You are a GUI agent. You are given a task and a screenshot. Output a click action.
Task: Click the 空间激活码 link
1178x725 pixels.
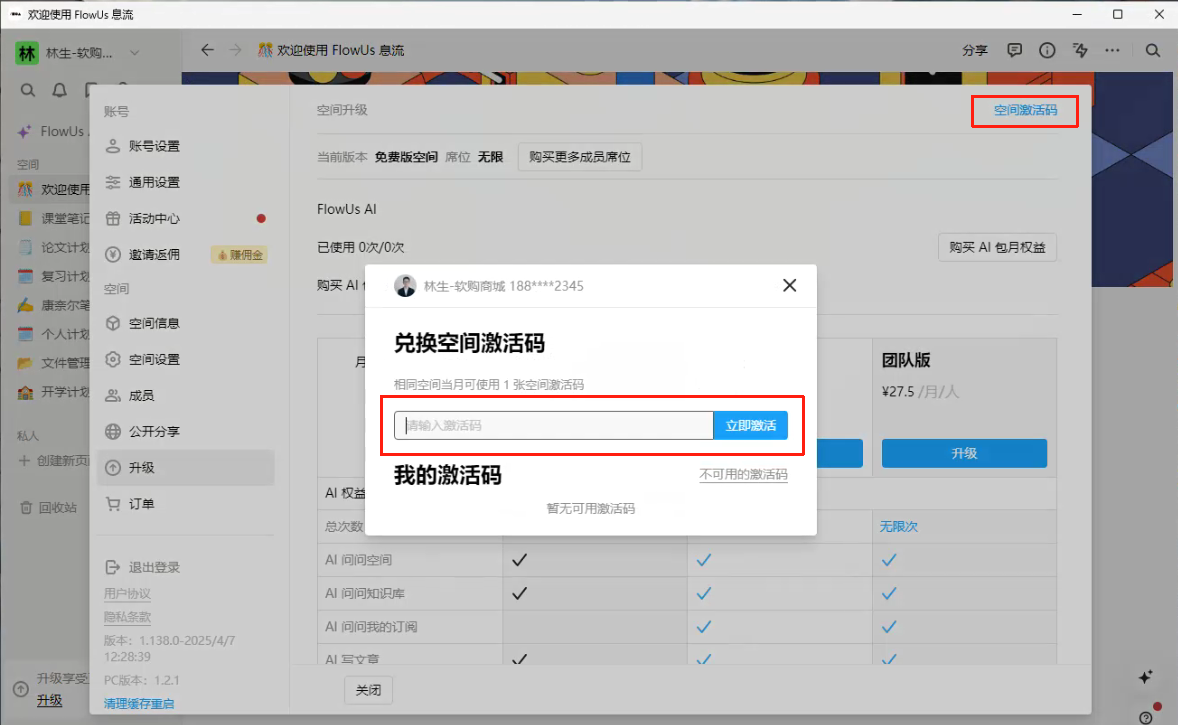click(x=1025, y=110)
